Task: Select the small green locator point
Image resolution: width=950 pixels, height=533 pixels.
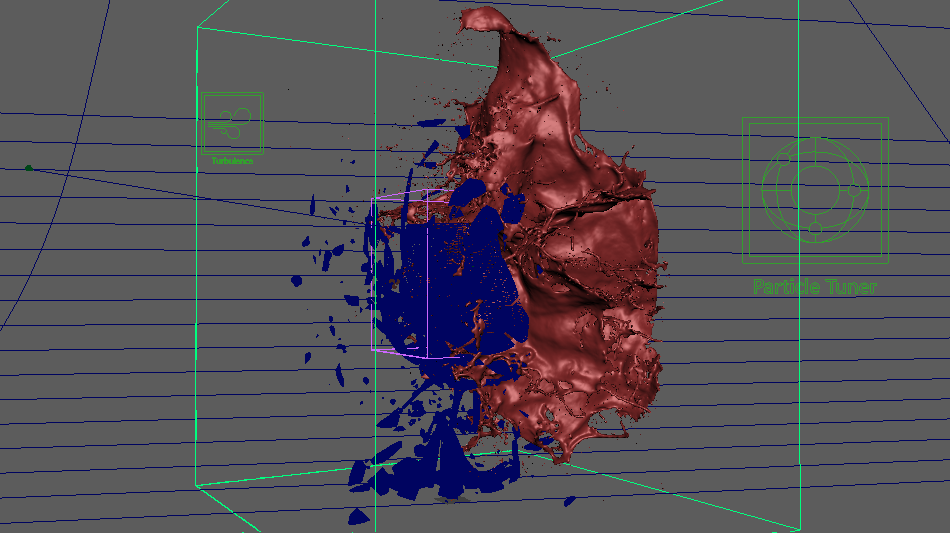Action: coord(28,168)
